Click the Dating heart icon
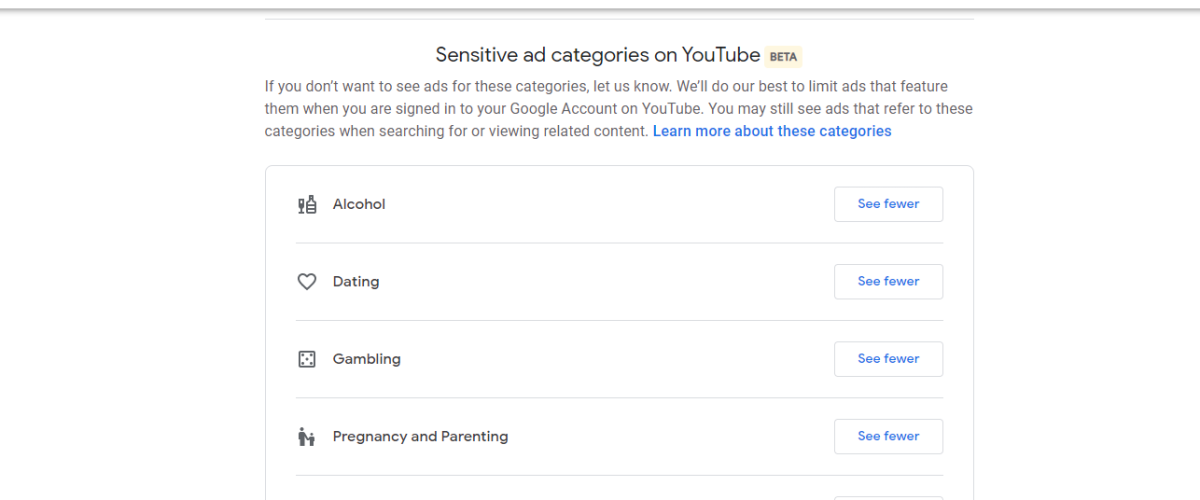This screenshot has height=500, width=1200. tap(307, 282)
